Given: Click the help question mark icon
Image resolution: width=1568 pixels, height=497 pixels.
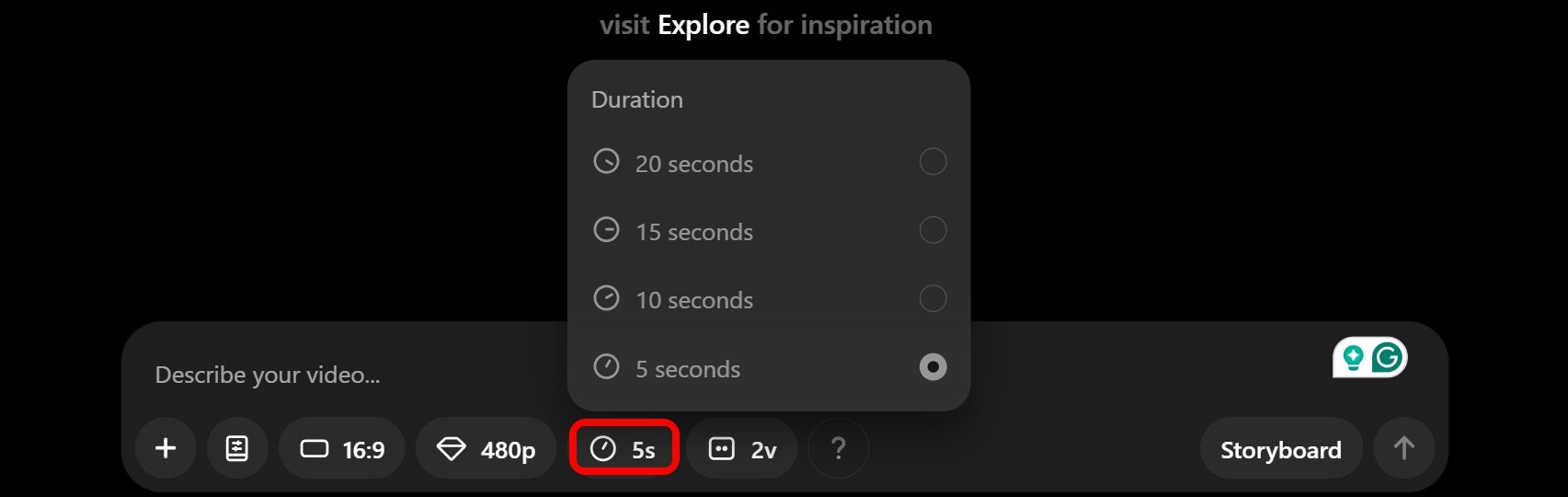Looking at the screenshot, I should pyautogui.click(x=838, y=448).
